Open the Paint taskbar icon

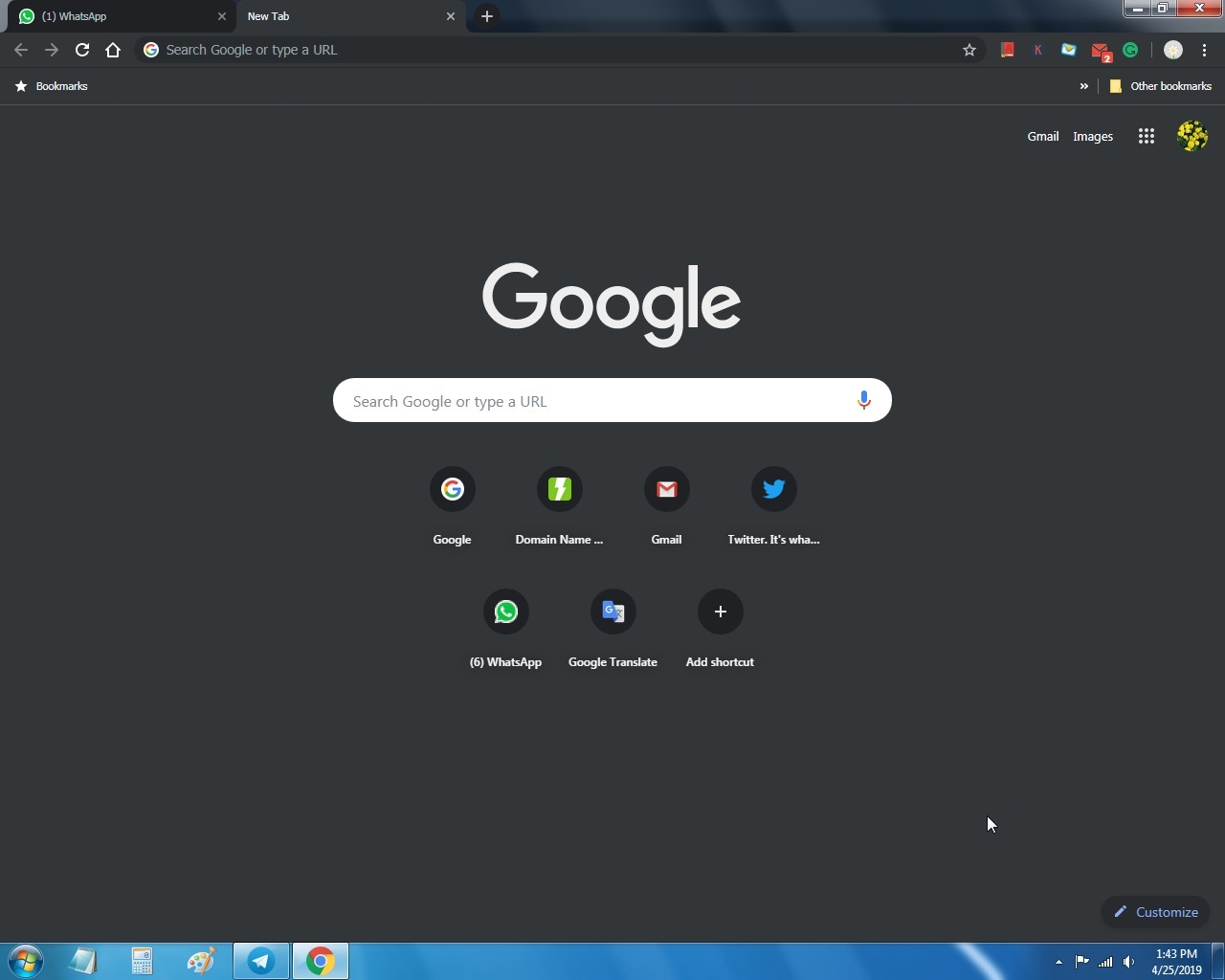tap(201, 961)
